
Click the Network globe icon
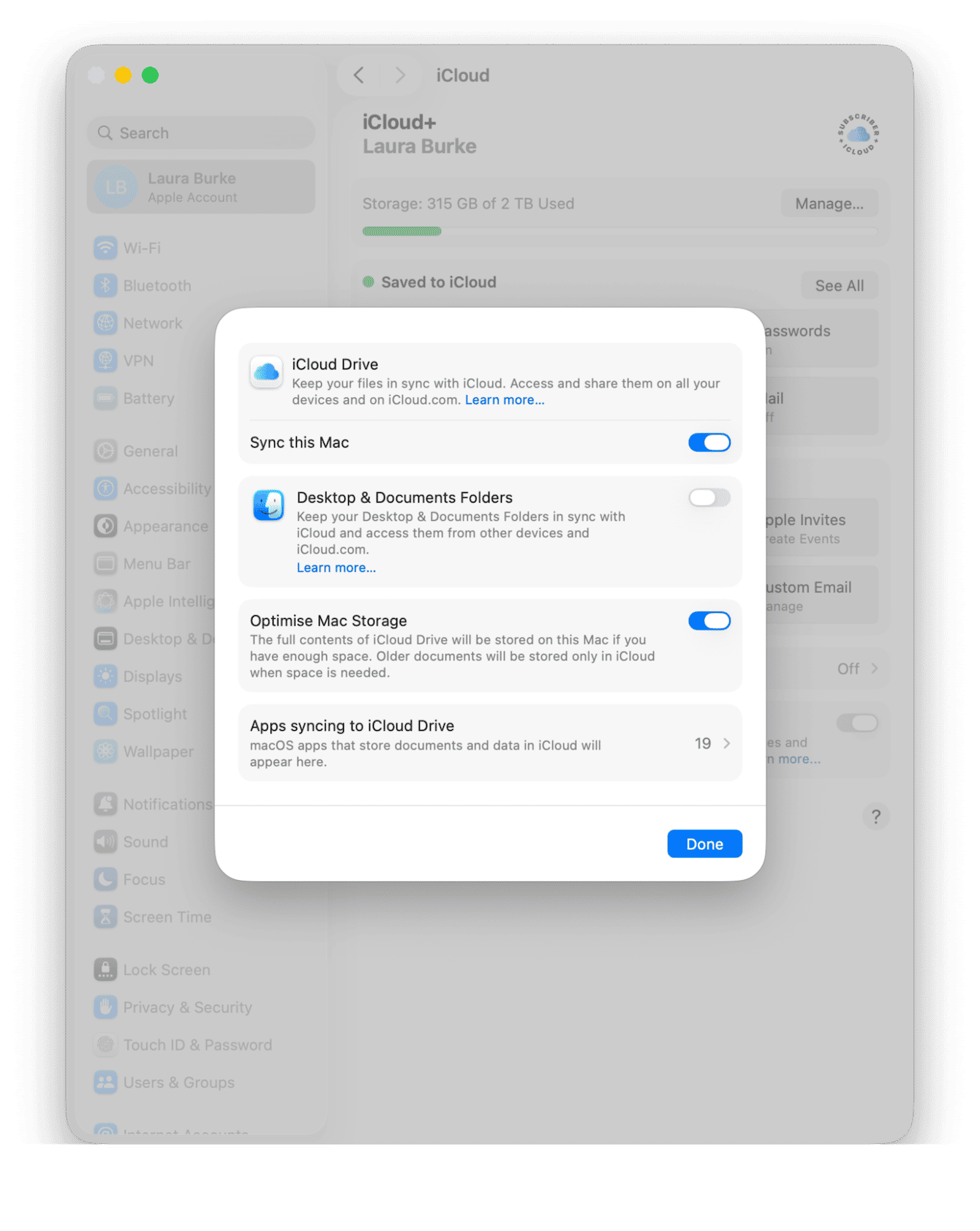coord(105,323)
